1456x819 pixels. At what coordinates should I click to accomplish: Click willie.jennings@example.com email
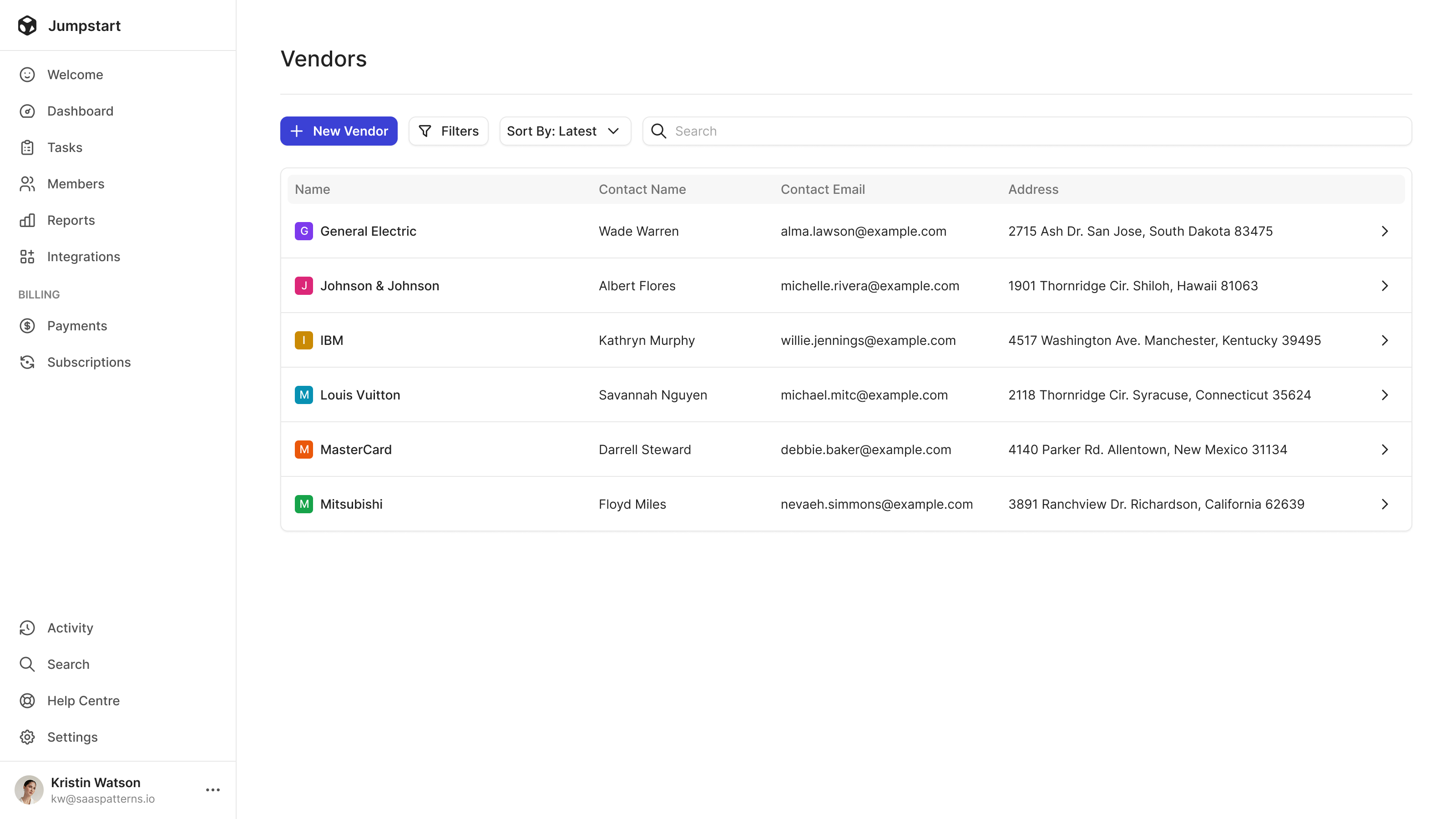(868, 340)
